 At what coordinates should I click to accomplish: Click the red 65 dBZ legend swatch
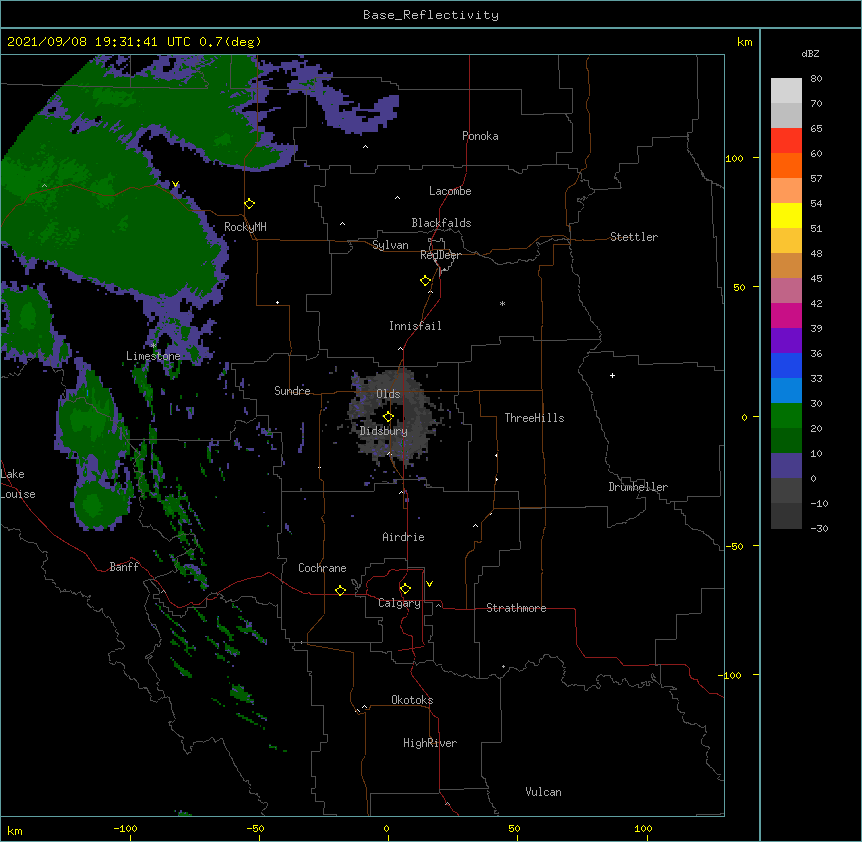pos(786,141)
